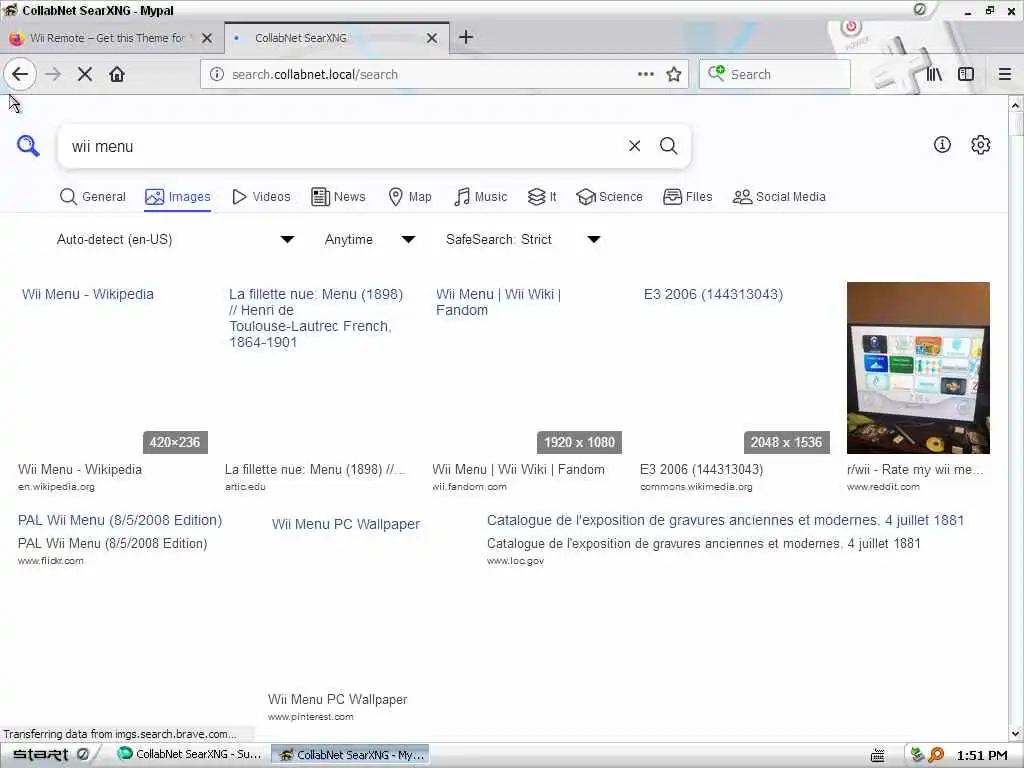This screenshot has width=1024, height=768.
Task: Submit search with the magnifier button
Action: tap(668, 146)
